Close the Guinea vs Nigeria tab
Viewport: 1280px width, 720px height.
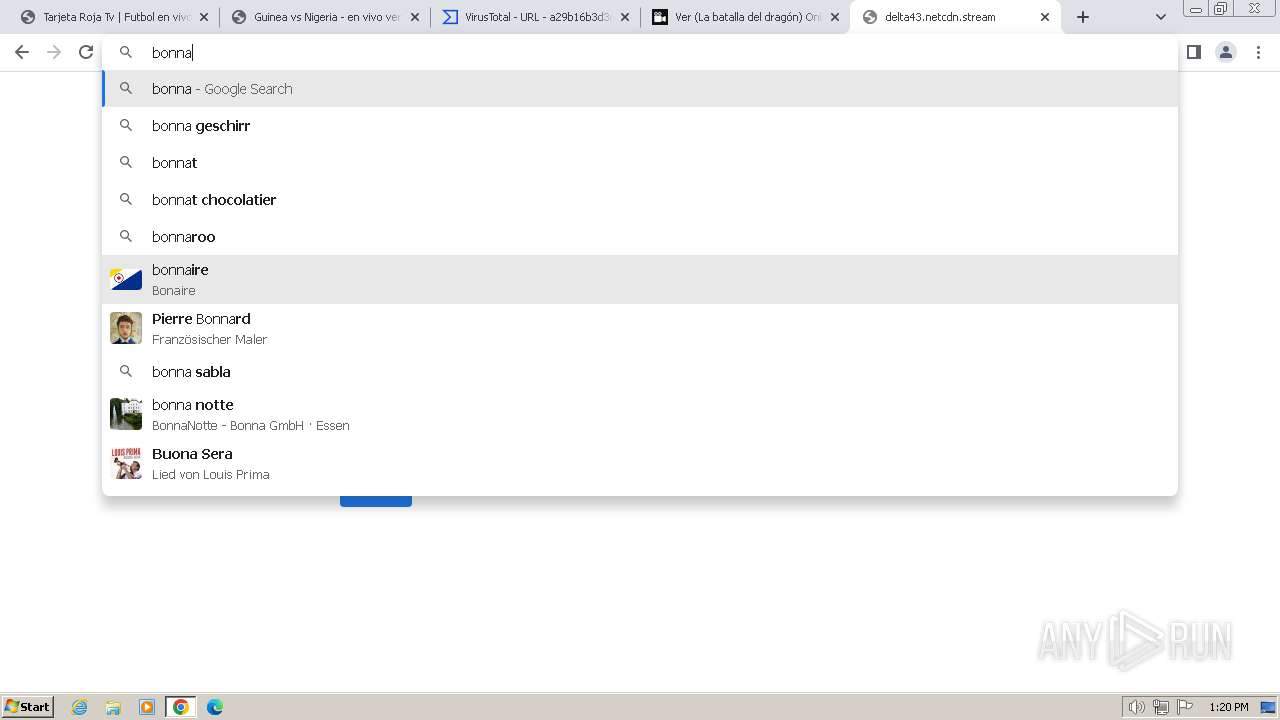[414, 17]
